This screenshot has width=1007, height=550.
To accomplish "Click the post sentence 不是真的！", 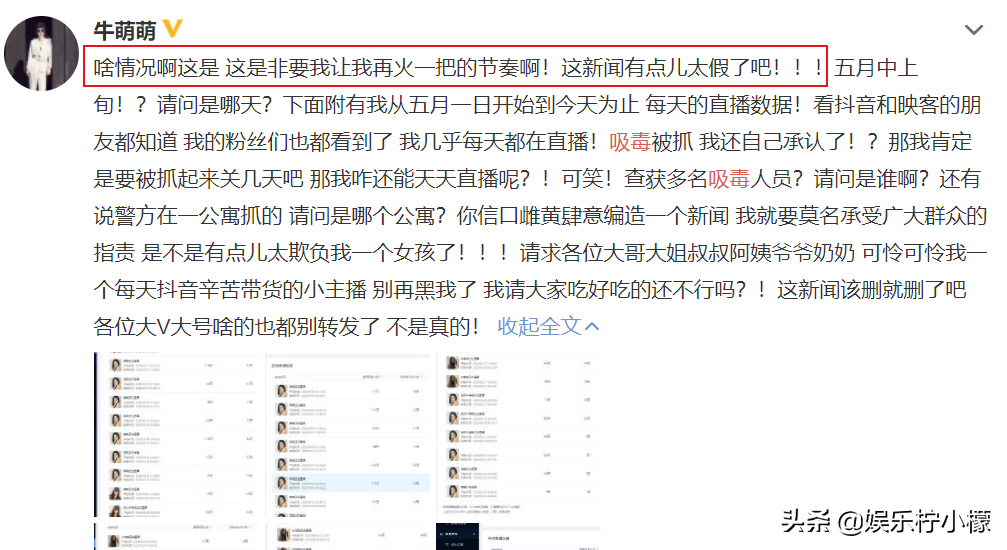I will (x=433, y=326).
